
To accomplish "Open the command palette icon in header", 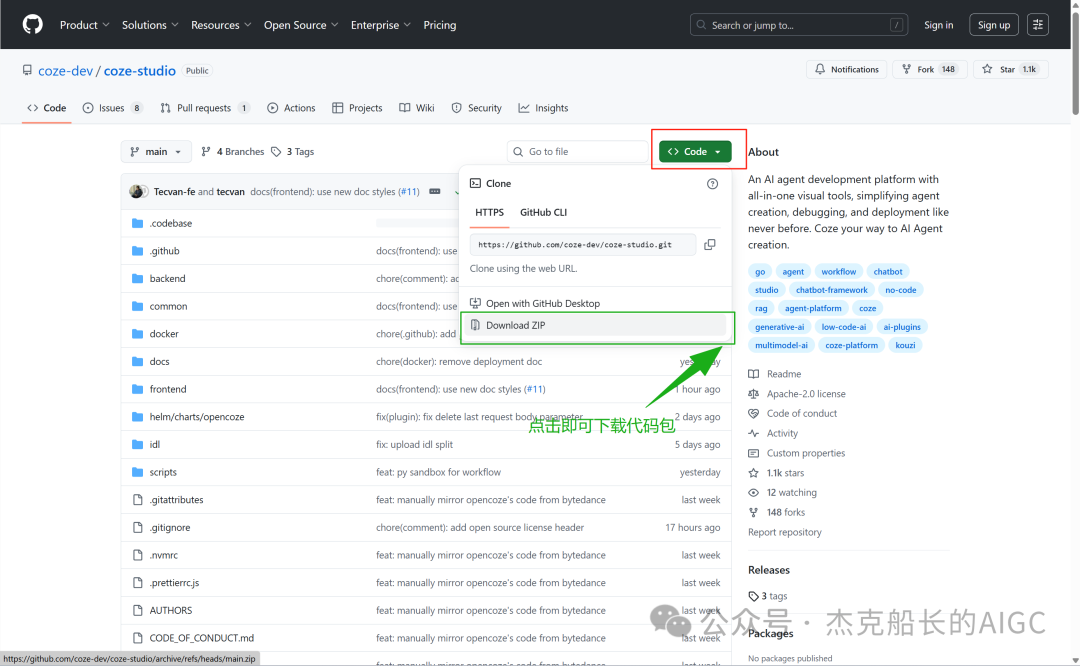I will 1038,25.
